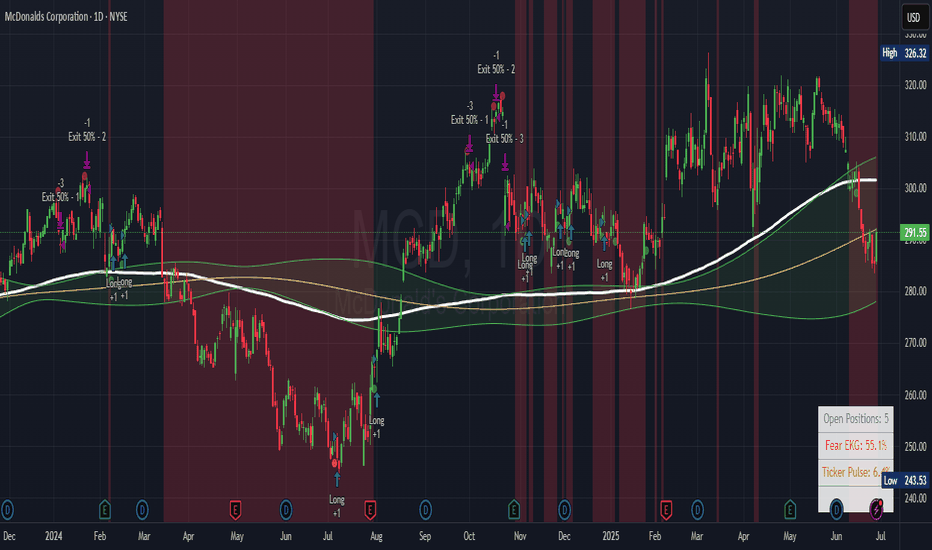Click the 2025 label on the time axis
Image resolution: width=932 pixels, height=550 pixels.
[x=610, y=536]
